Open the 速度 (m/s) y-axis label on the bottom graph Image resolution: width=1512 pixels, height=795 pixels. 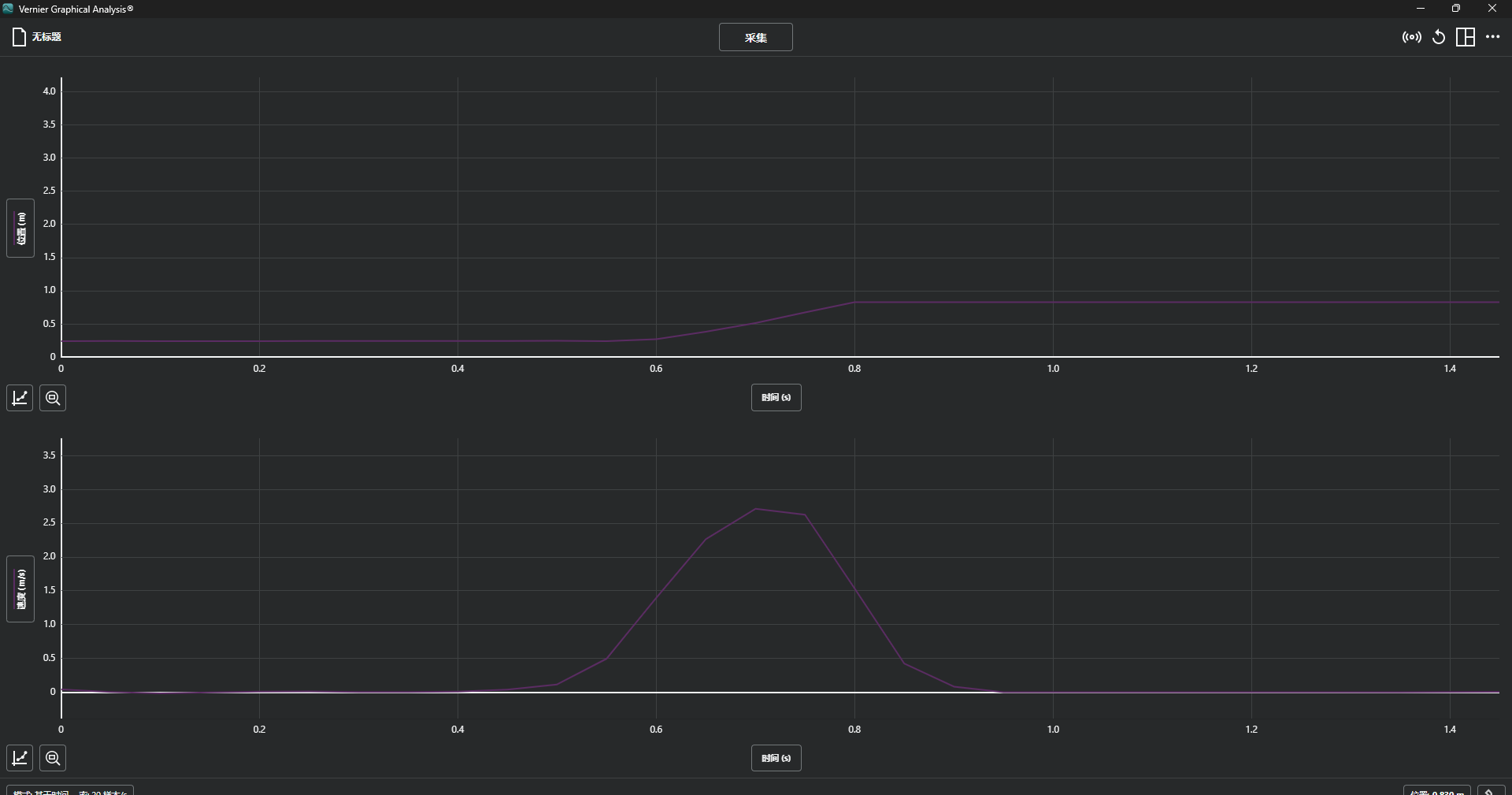tap(20, 589)
